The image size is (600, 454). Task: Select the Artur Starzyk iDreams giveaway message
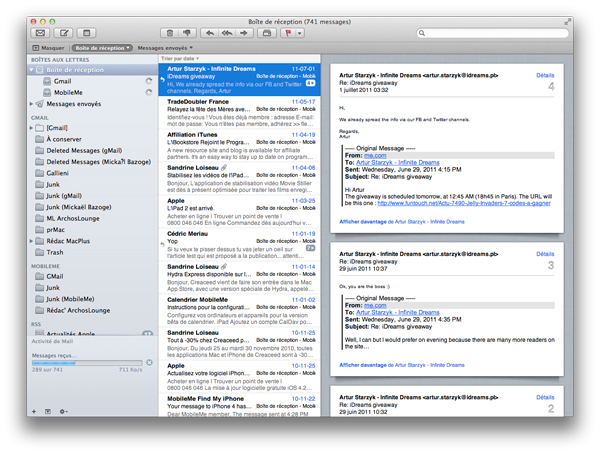[x=240, y=80]
